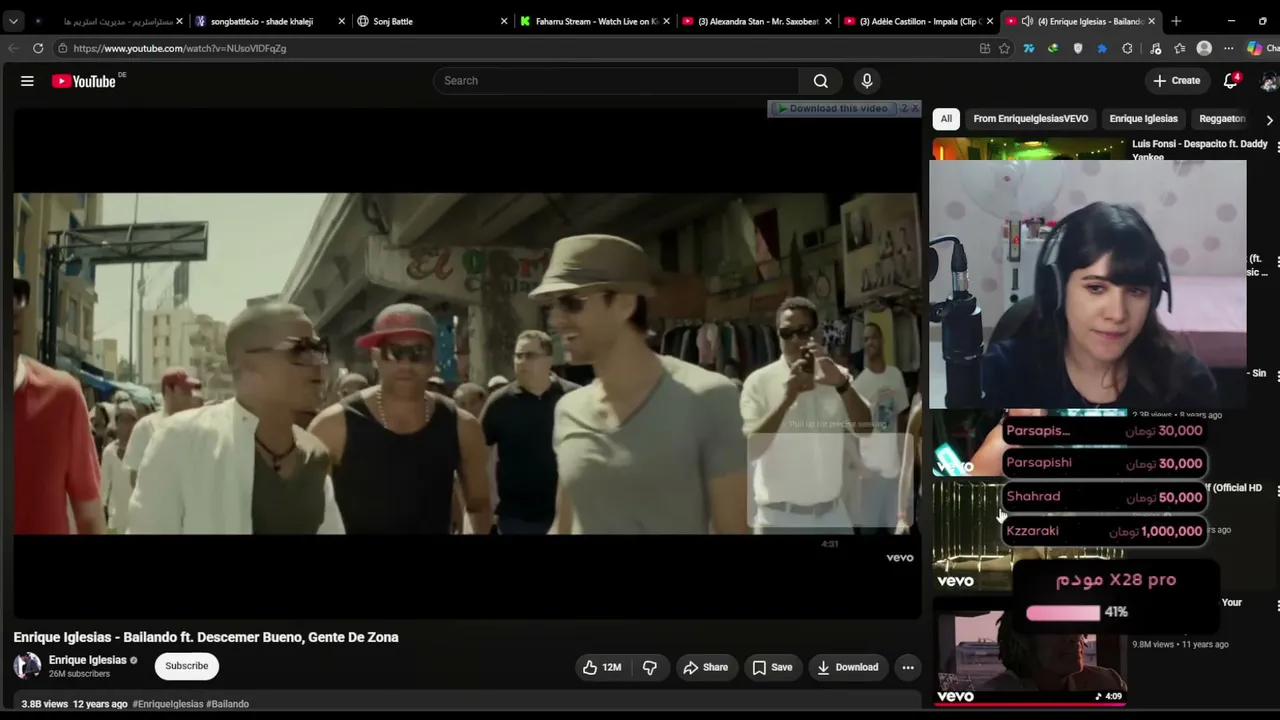Like the Bailando video
Screen dimensions: 1280x720
pos(601,667)
